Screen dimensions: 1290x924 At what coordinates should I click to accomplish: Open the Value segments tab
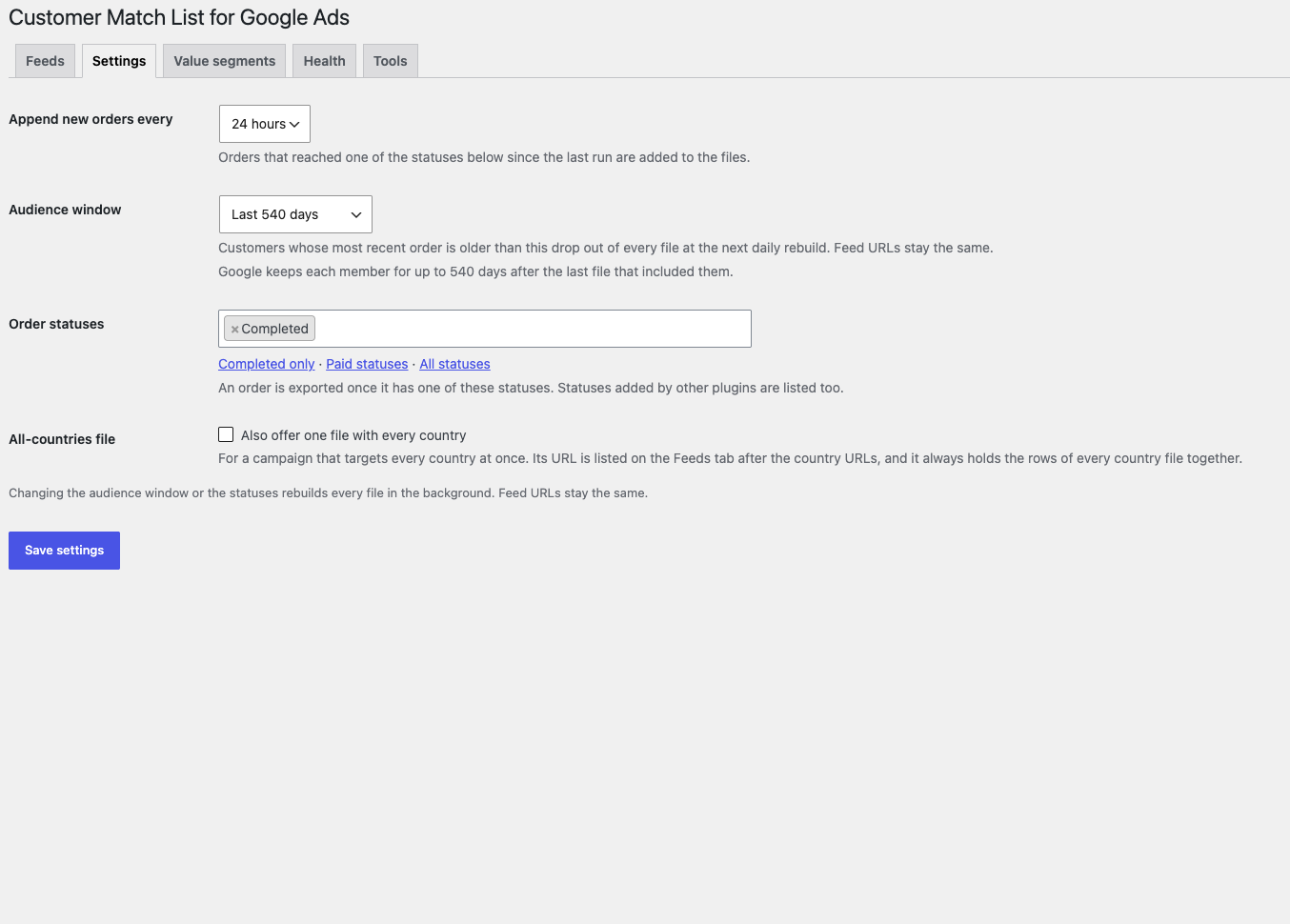(225, 61)
